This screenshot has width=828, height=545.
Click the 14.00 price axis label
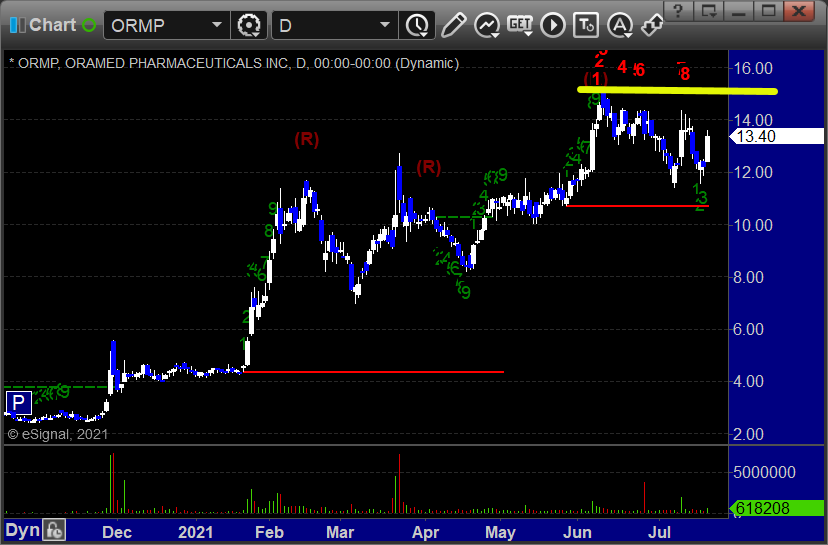click(754, 120)
